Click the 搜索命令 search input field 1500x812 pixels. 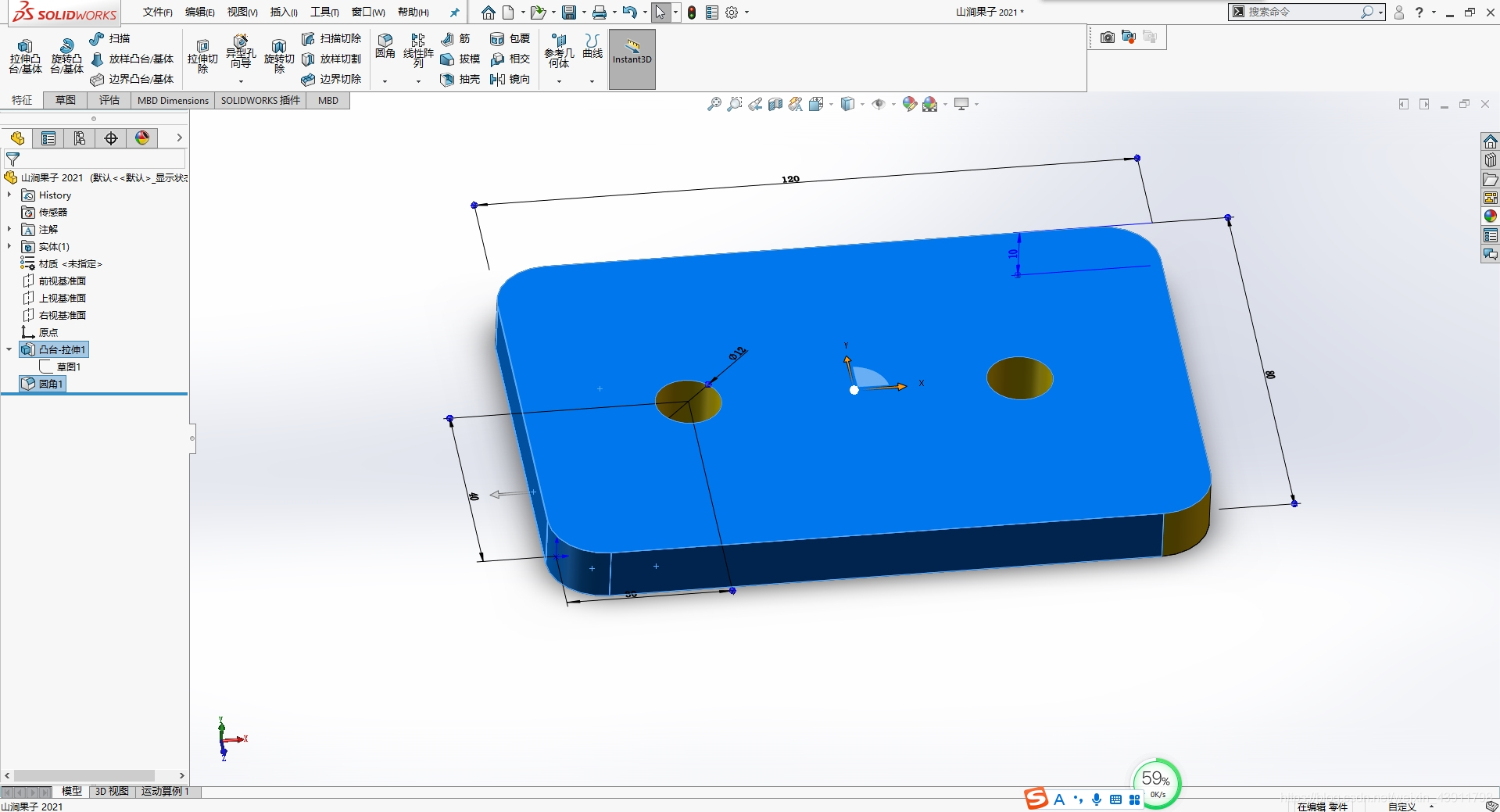coord(1303,12)
